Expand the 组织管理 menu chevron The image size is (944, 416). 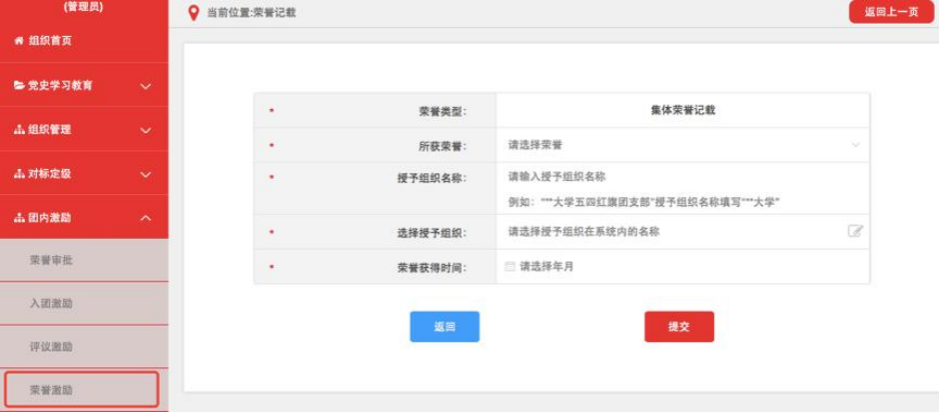point(146,130)
